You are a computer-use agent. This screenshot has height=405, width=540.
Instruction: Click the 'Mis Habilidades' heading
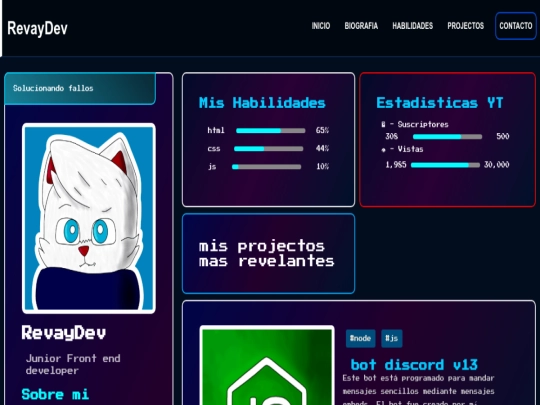pos(262,103)
